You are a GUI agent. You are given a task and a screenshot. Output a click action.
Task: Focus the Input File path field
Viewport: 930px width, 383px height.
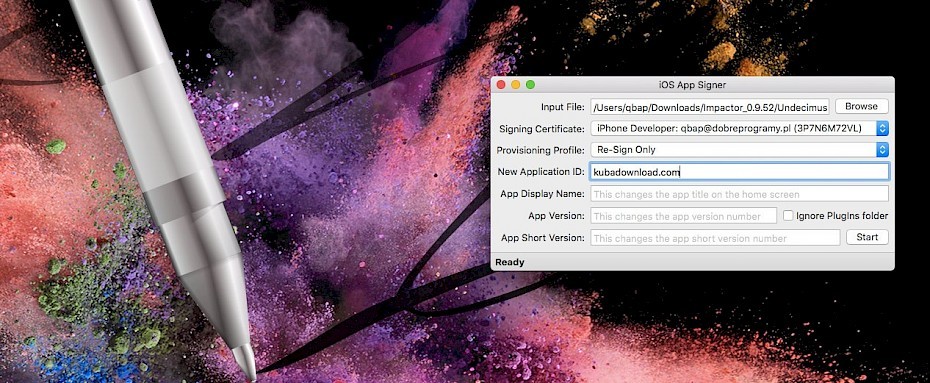click(710, 107)
